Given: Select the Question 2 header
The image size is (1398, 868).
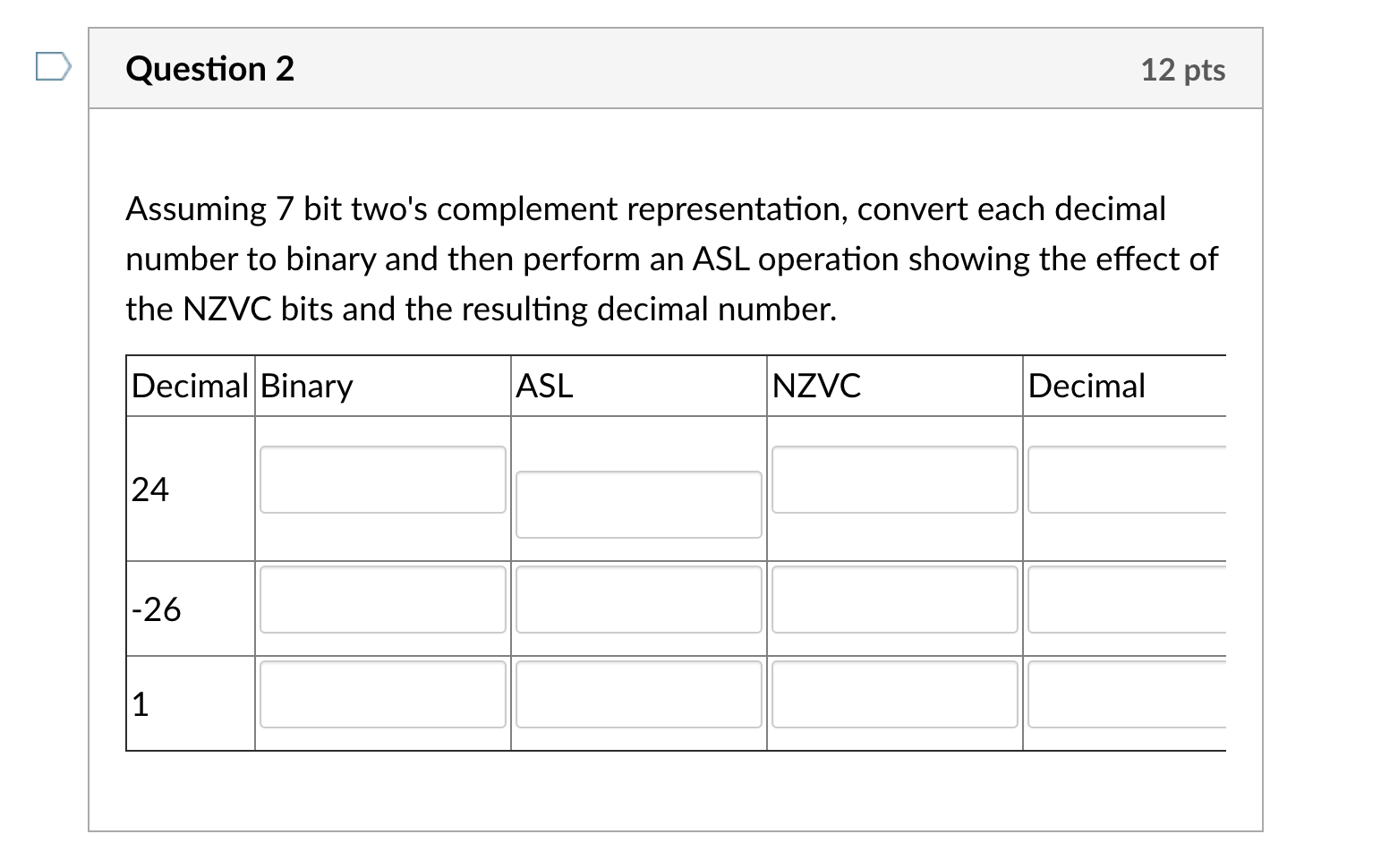Looking at the screenshot, I should coord(211,68).
